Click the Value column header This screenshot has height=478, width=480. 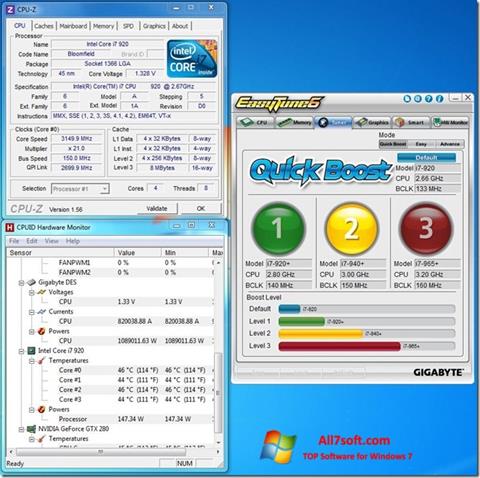[138, 253]
